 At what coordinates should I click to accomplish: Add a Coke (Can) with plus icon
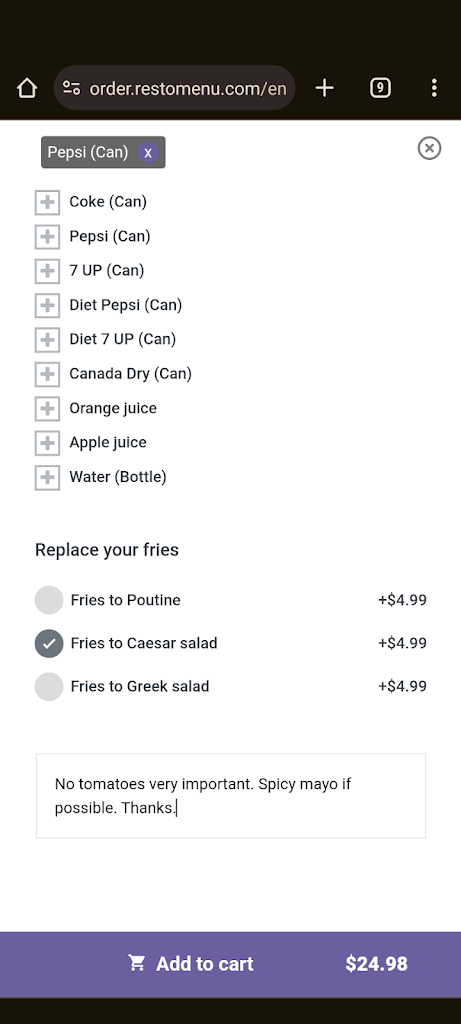(47, 202)
